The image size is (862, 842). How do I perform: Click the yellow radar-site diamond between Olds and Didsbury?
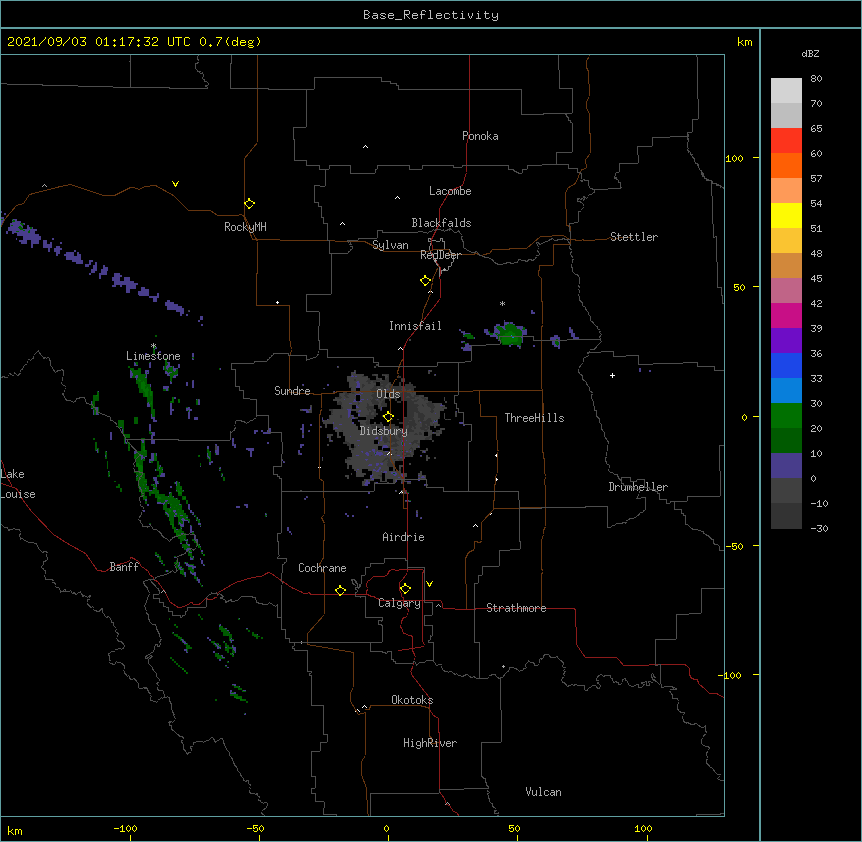coord(388,417)
